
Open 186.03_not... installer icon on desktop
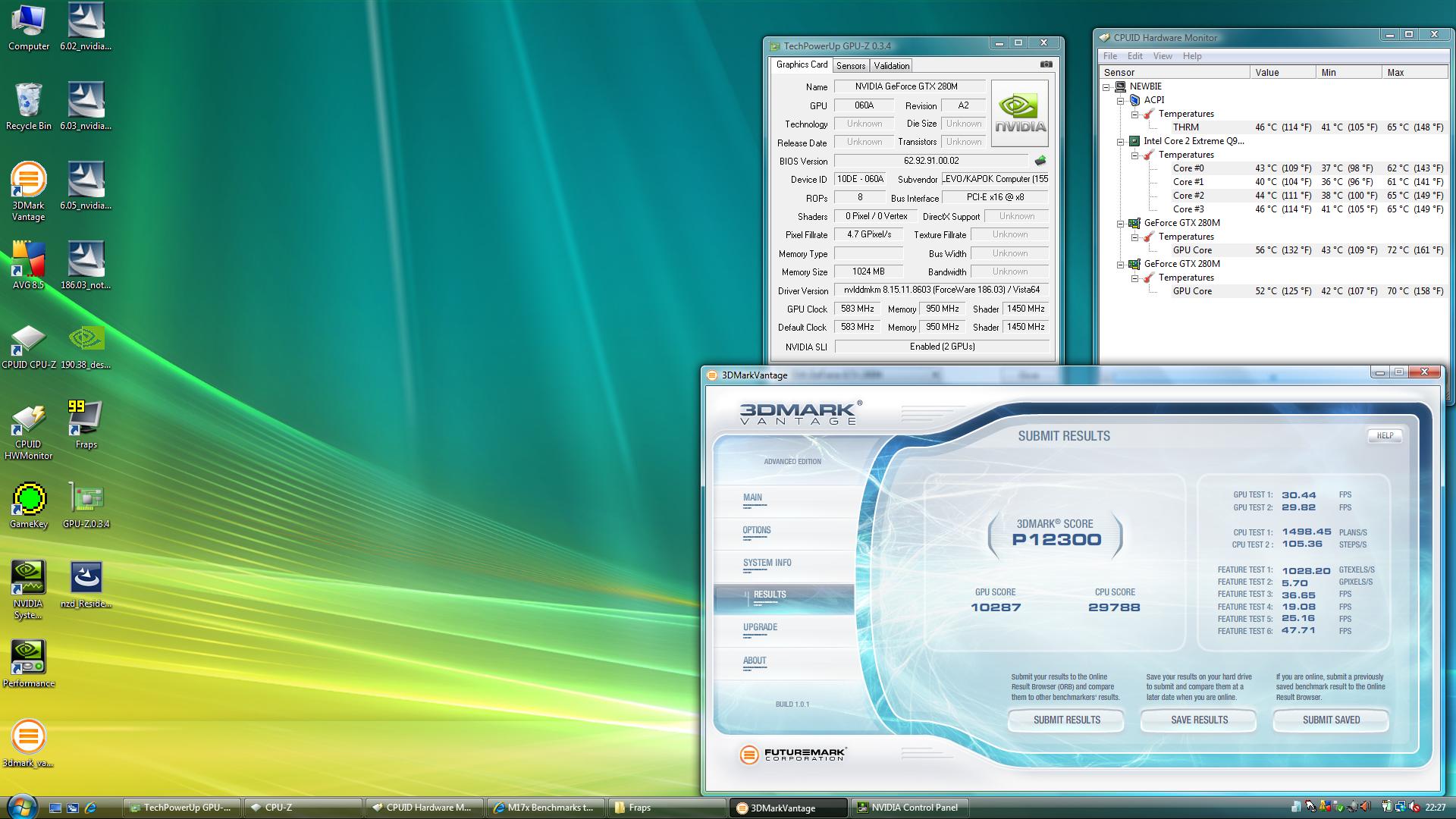coord(86,265)
